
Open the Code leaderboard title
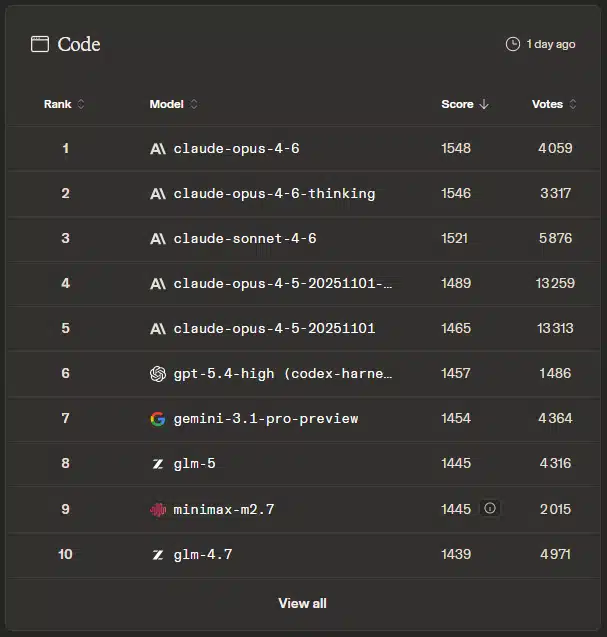[x=79, y=44]
